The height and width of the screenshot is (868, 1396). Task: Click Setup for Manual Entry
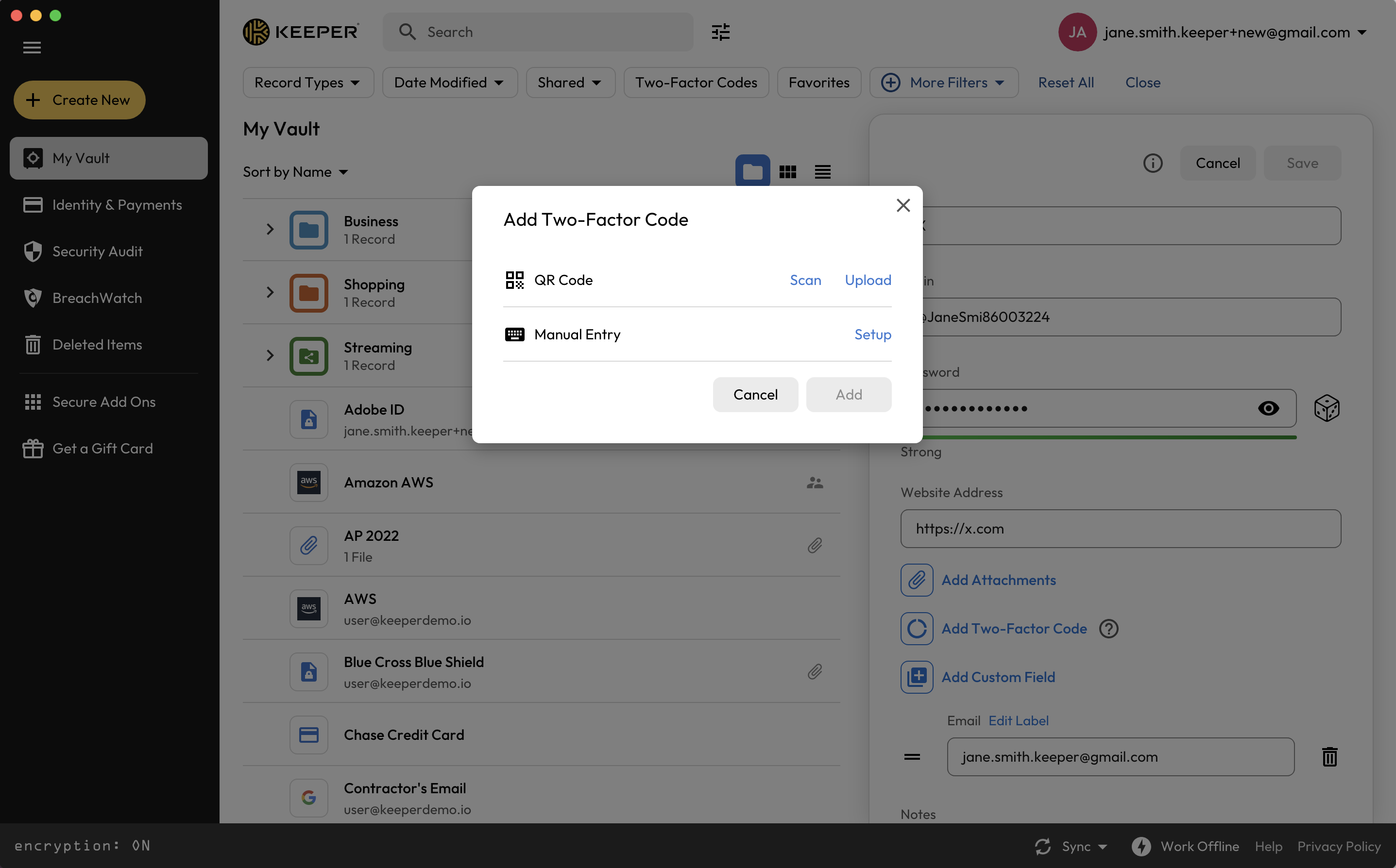click(x=872, y=334)
